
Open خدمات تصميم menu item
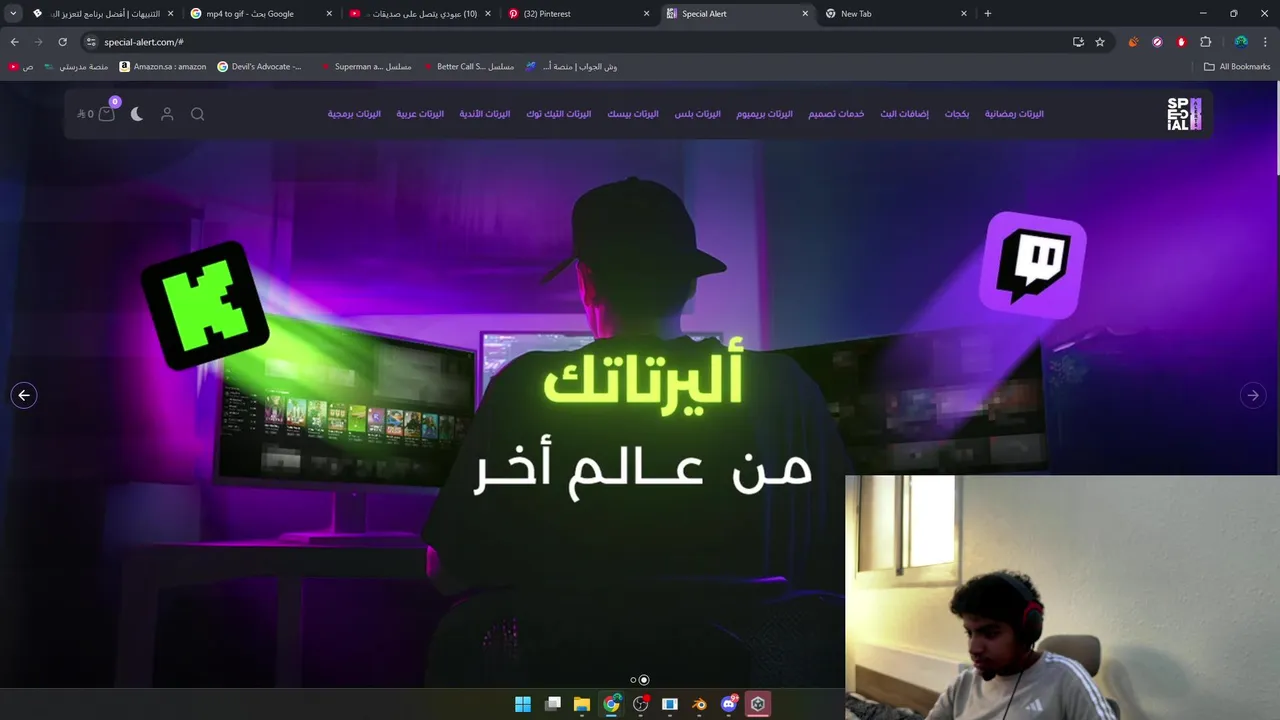pos(836,114)
